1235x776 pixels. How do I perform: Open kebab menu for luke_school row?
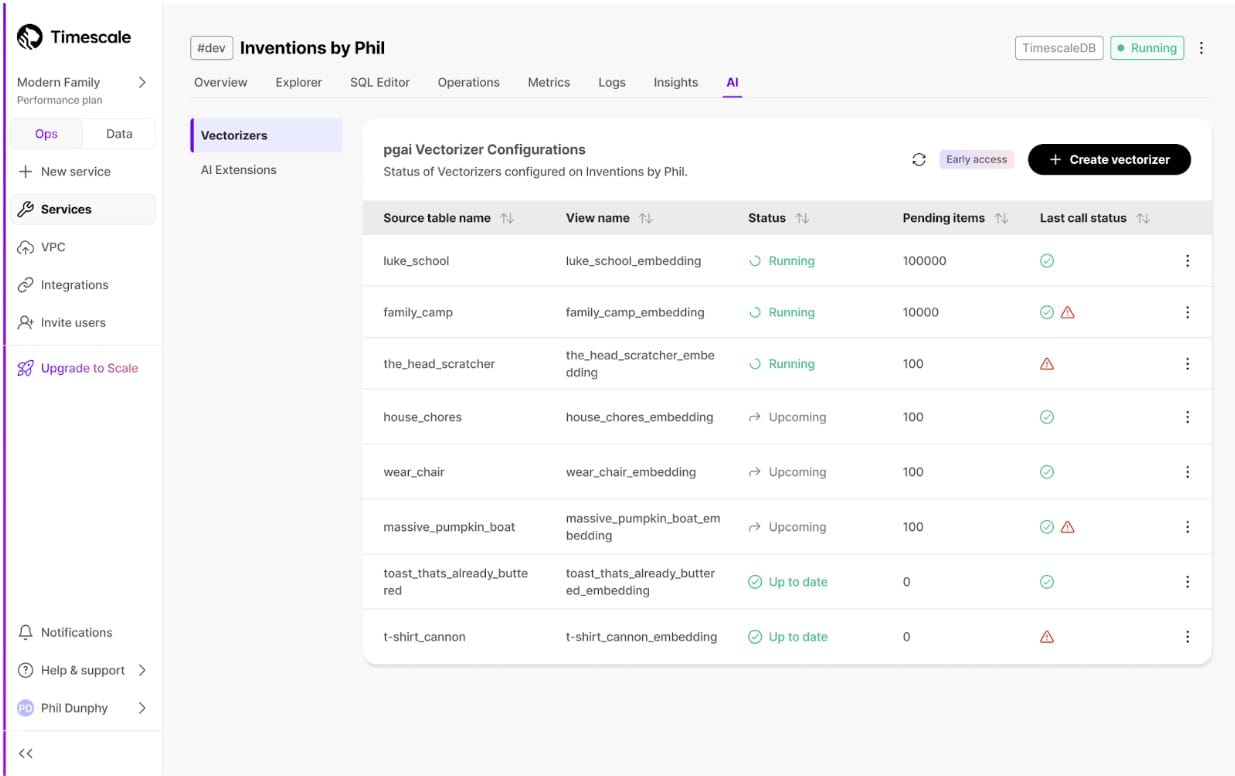(x=1187, y=261)
